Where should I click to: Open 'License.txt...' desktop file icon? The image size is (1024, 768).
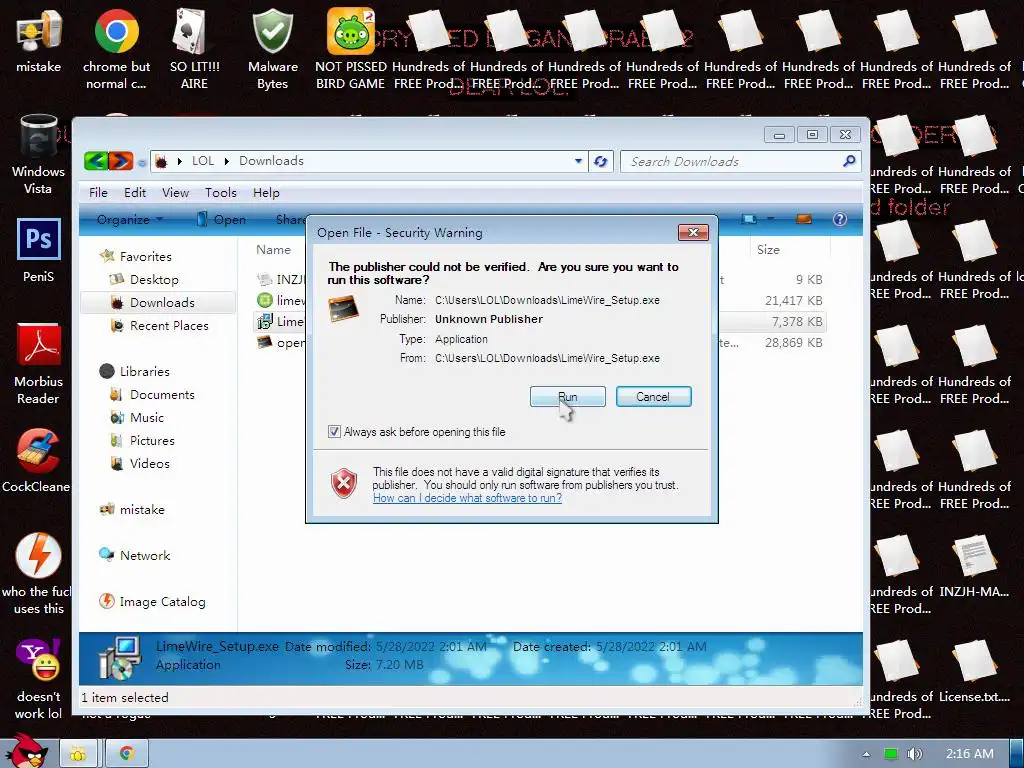coord(974,671)
